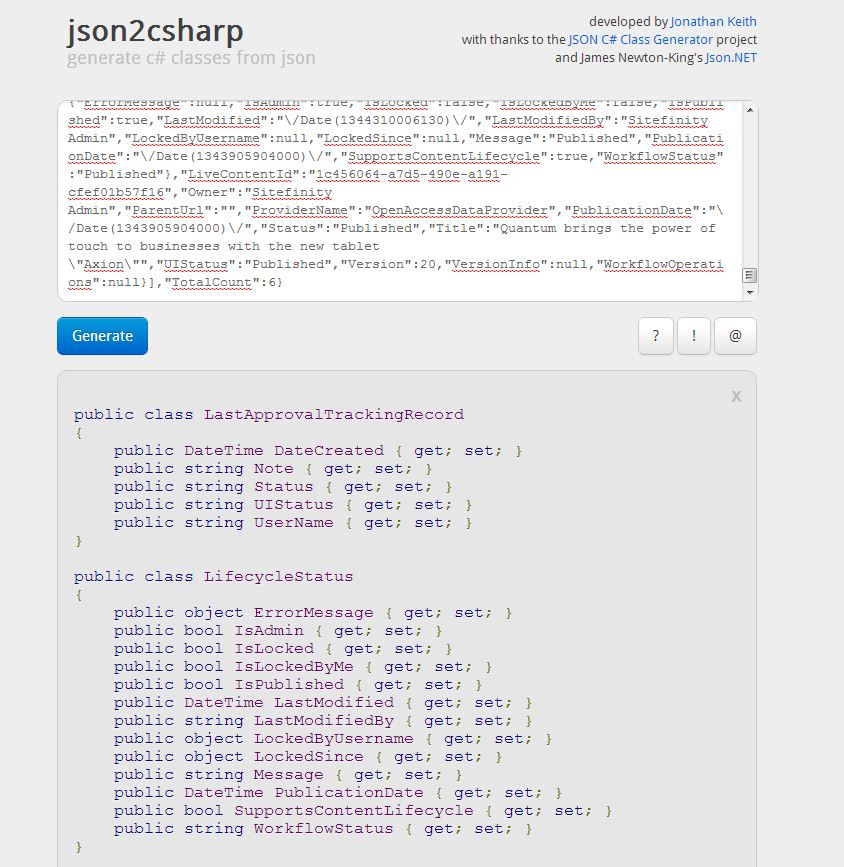
Task: Click the Generate button
Action: point(102,336)
